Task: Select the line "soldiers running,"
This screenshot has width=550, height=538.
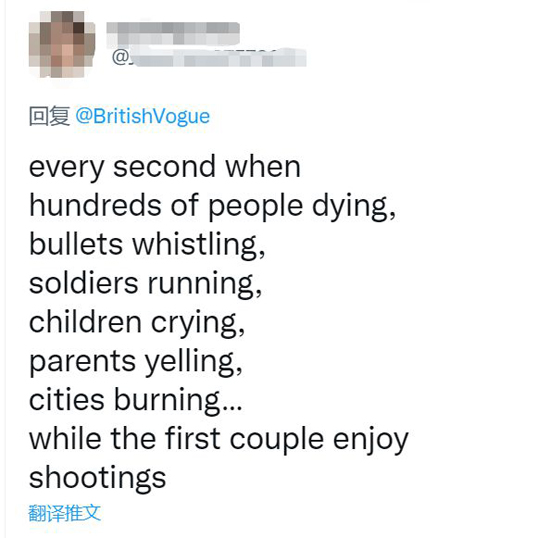Action: point(146,284)
